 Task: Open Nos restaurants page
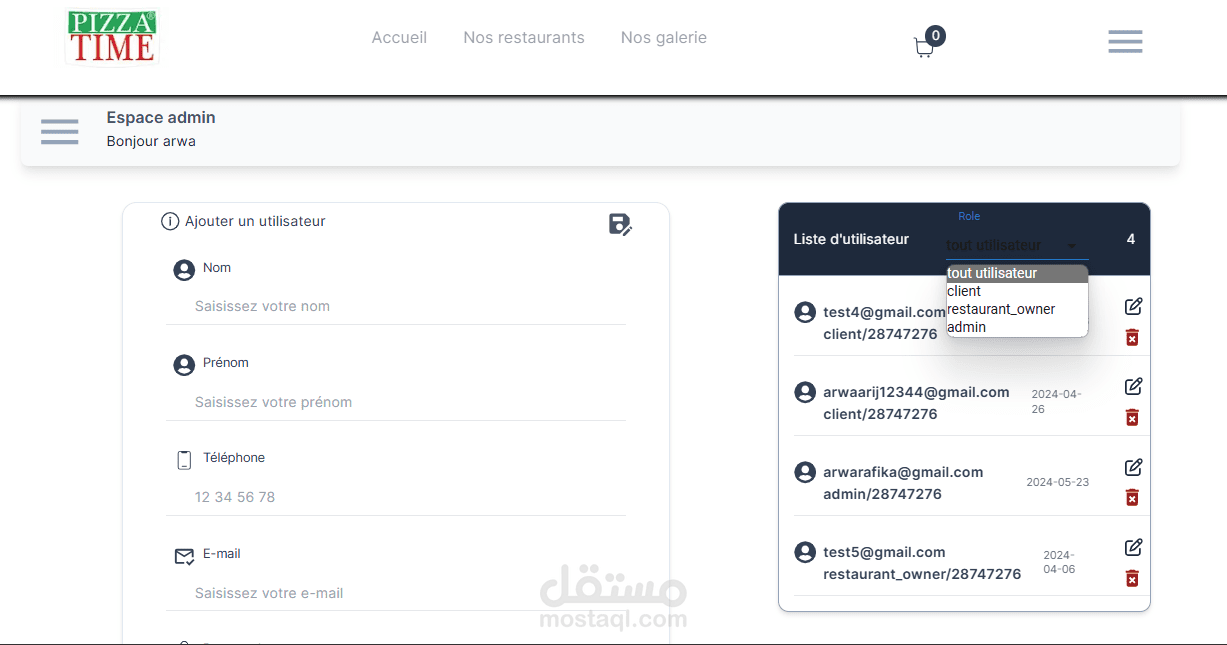tap(524, 37)
